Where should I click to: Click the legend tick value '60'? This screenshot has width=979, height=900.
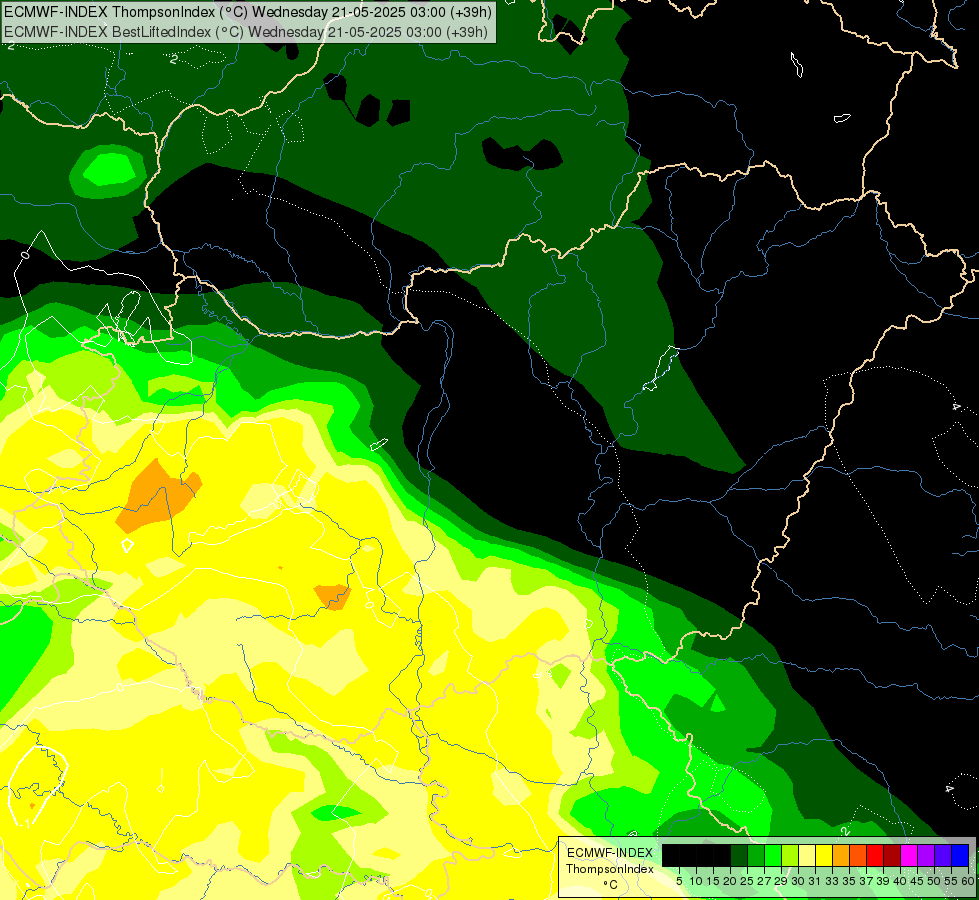968,881
